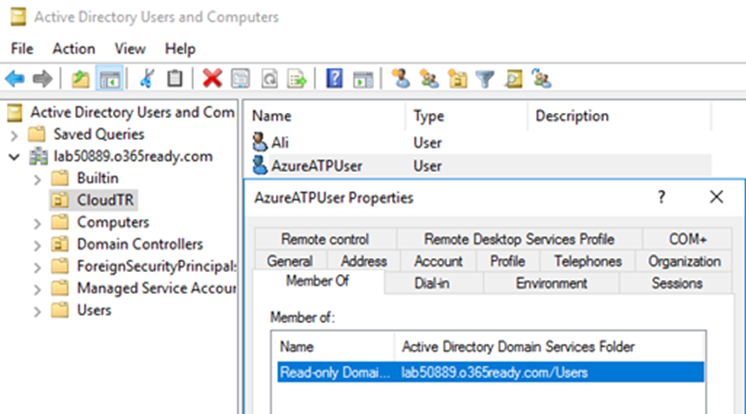
Task: Expand the Domain Controllers OU
Action: 38,245
